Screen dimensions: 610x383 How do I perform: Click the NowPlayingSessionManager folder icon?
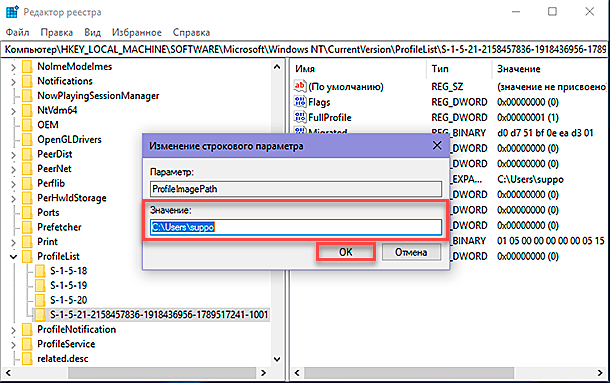click(27, 96)
